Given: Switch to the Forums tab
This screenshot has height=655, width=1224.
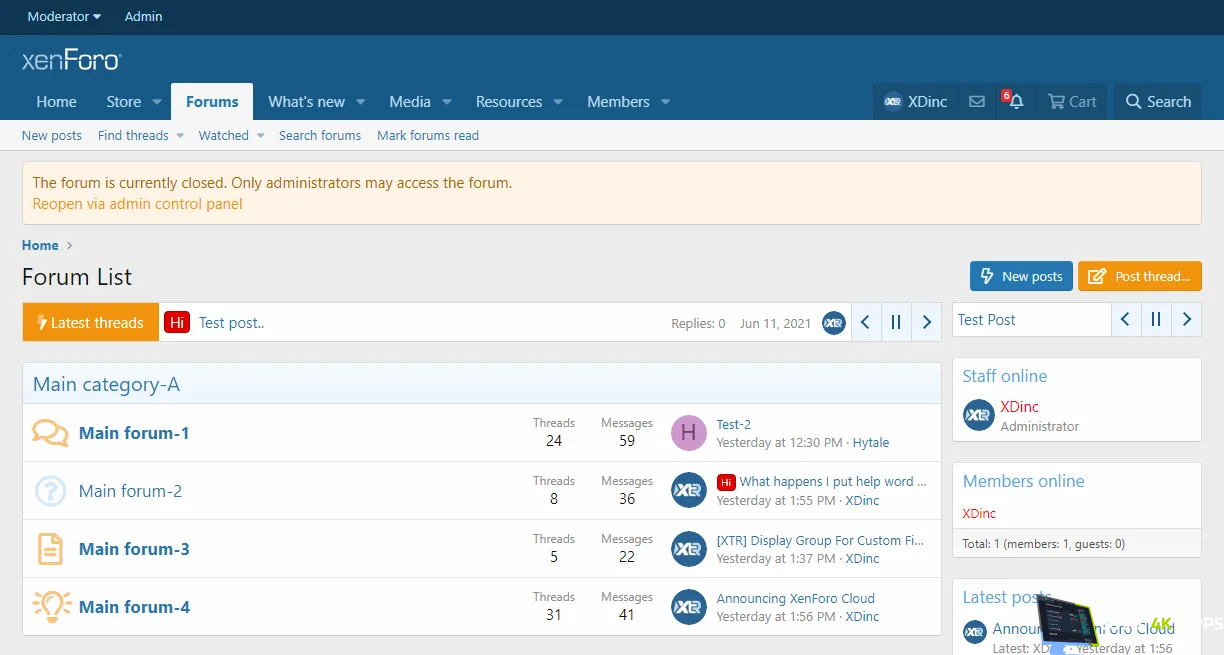Looking at the screenshot, I should click(211, 101).
